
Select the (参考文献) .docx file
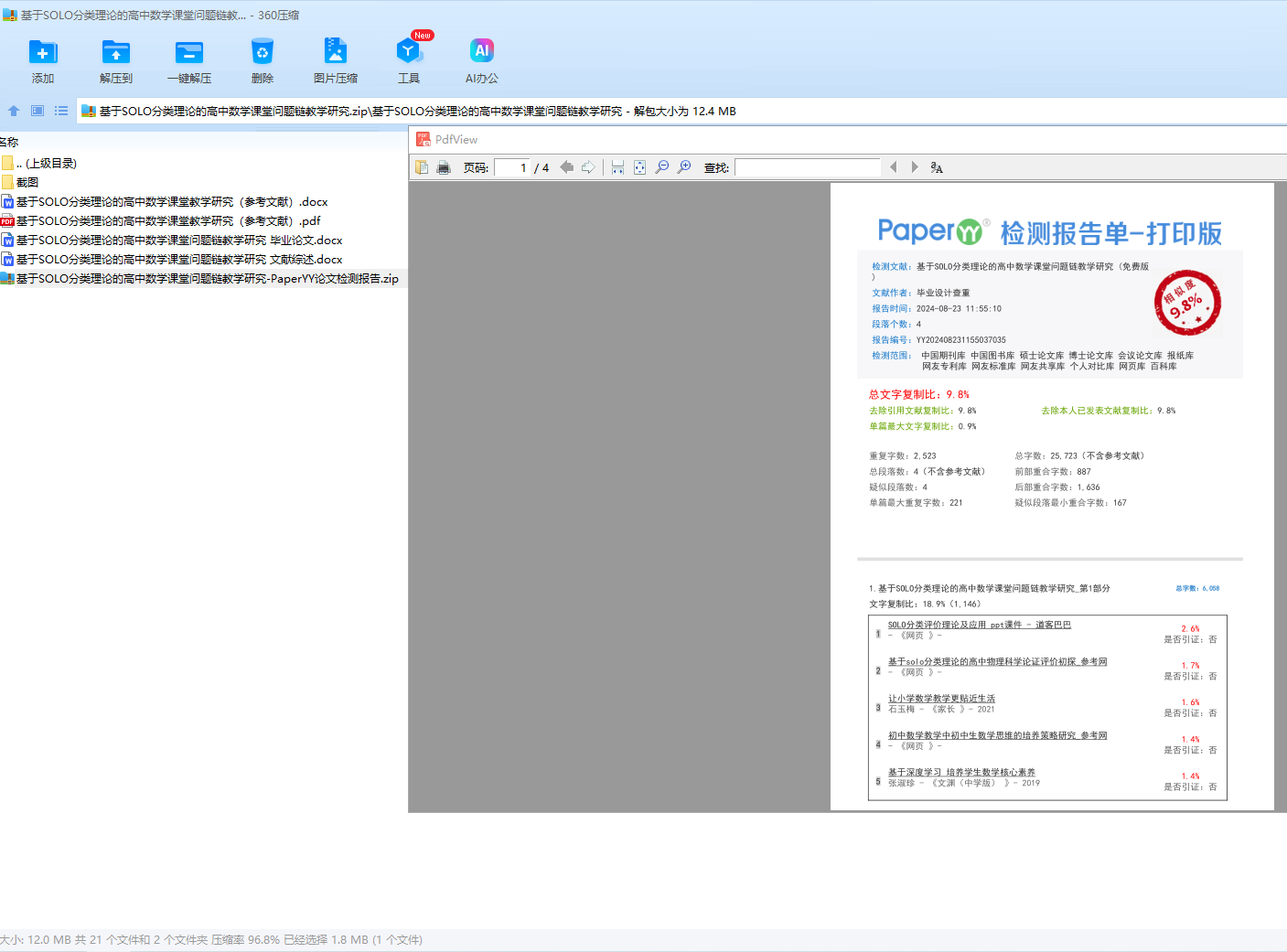(165, 201)
